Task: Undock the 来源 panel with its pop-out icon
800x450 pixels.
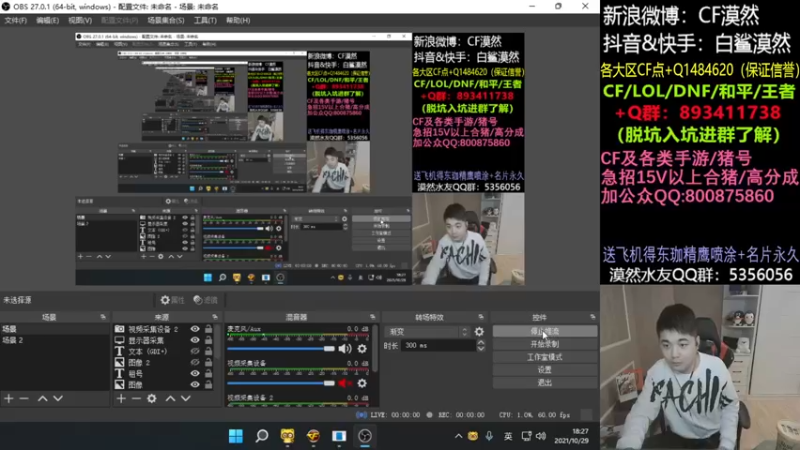Action: [x=215, y=317]
